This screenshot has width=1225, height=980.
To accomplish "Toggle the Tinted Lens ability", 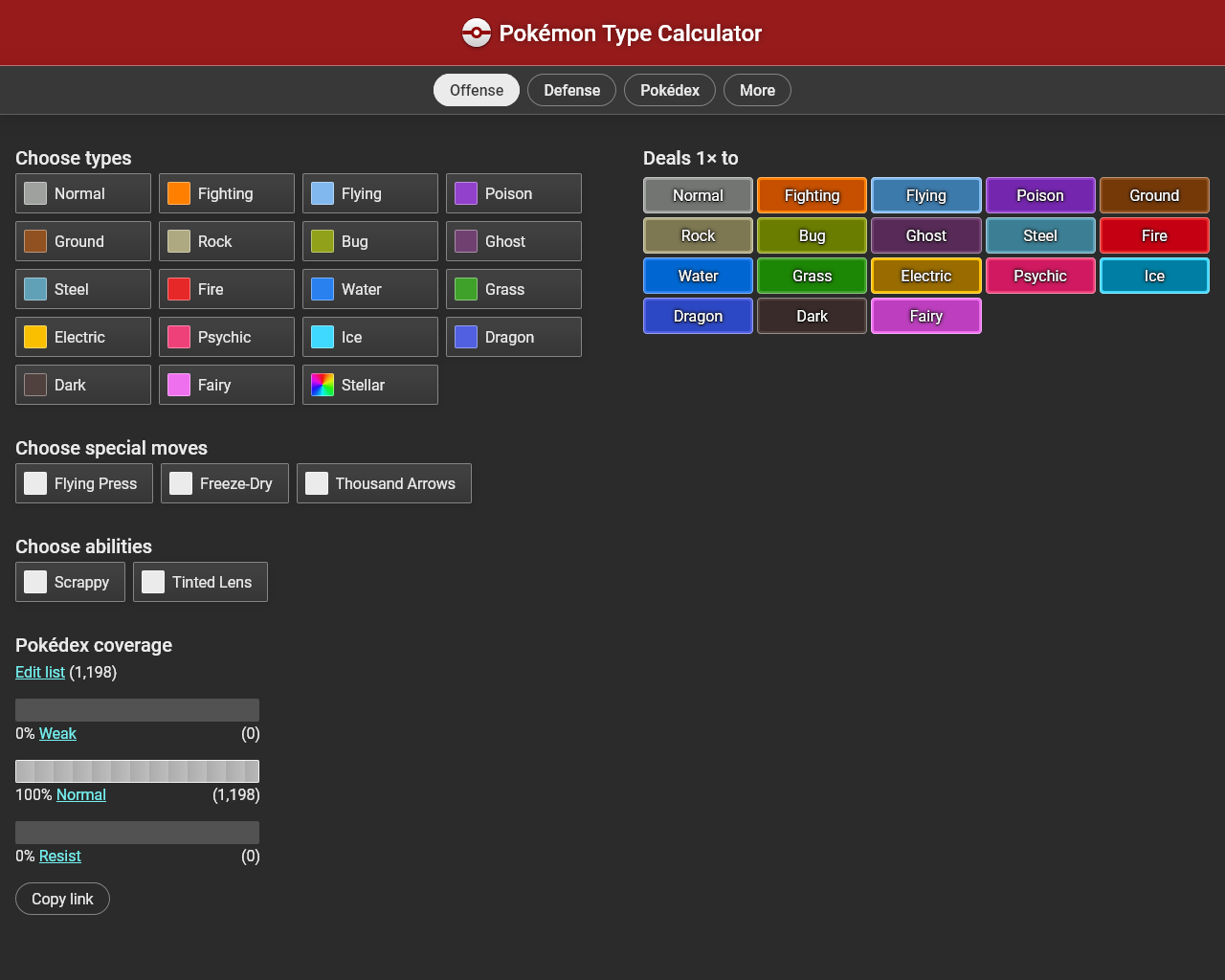I will click(x=153, y=582).
